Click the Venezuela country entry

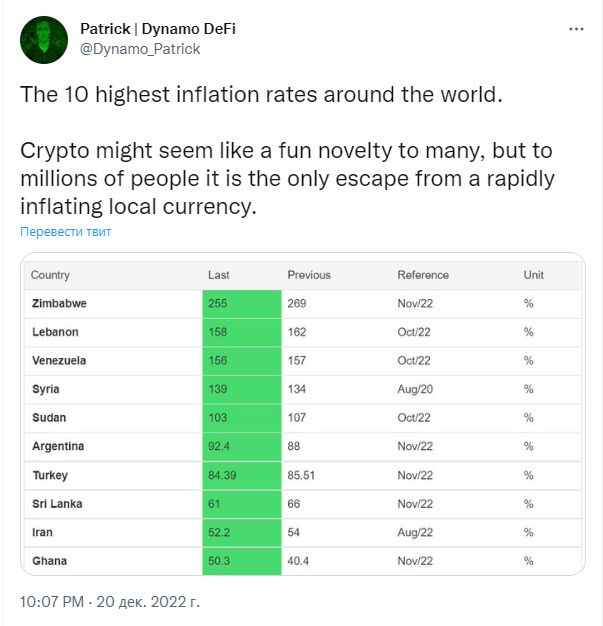click(59, 360)
